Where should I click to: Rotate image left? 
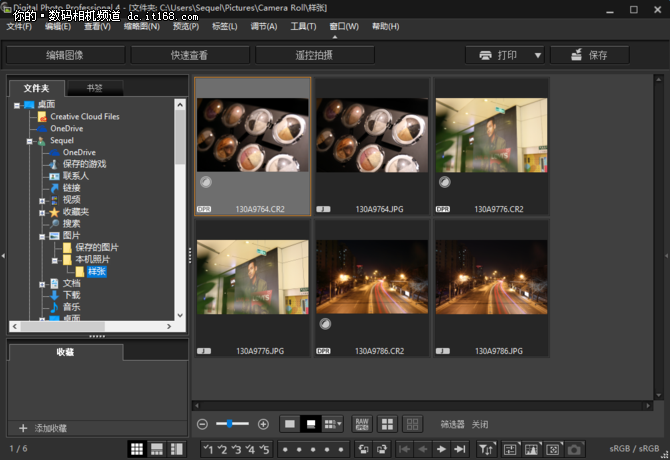[364, 449]
